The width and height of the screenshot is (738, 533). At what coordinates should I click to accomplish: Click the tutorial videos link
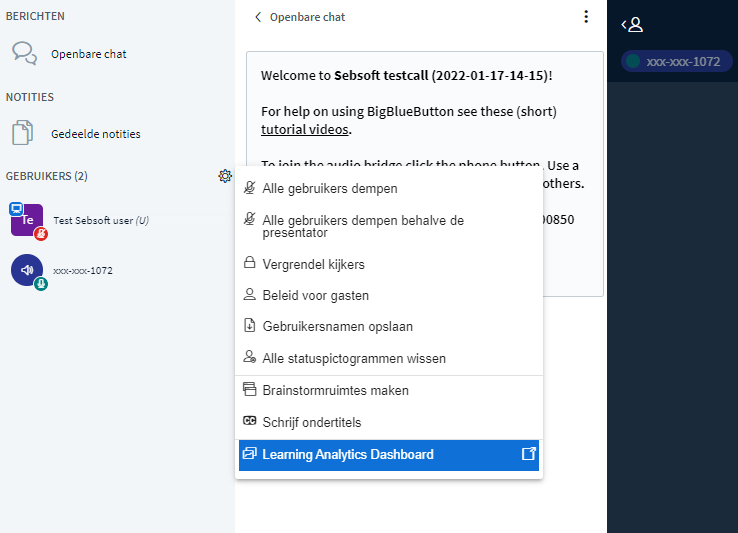(305, 129)
